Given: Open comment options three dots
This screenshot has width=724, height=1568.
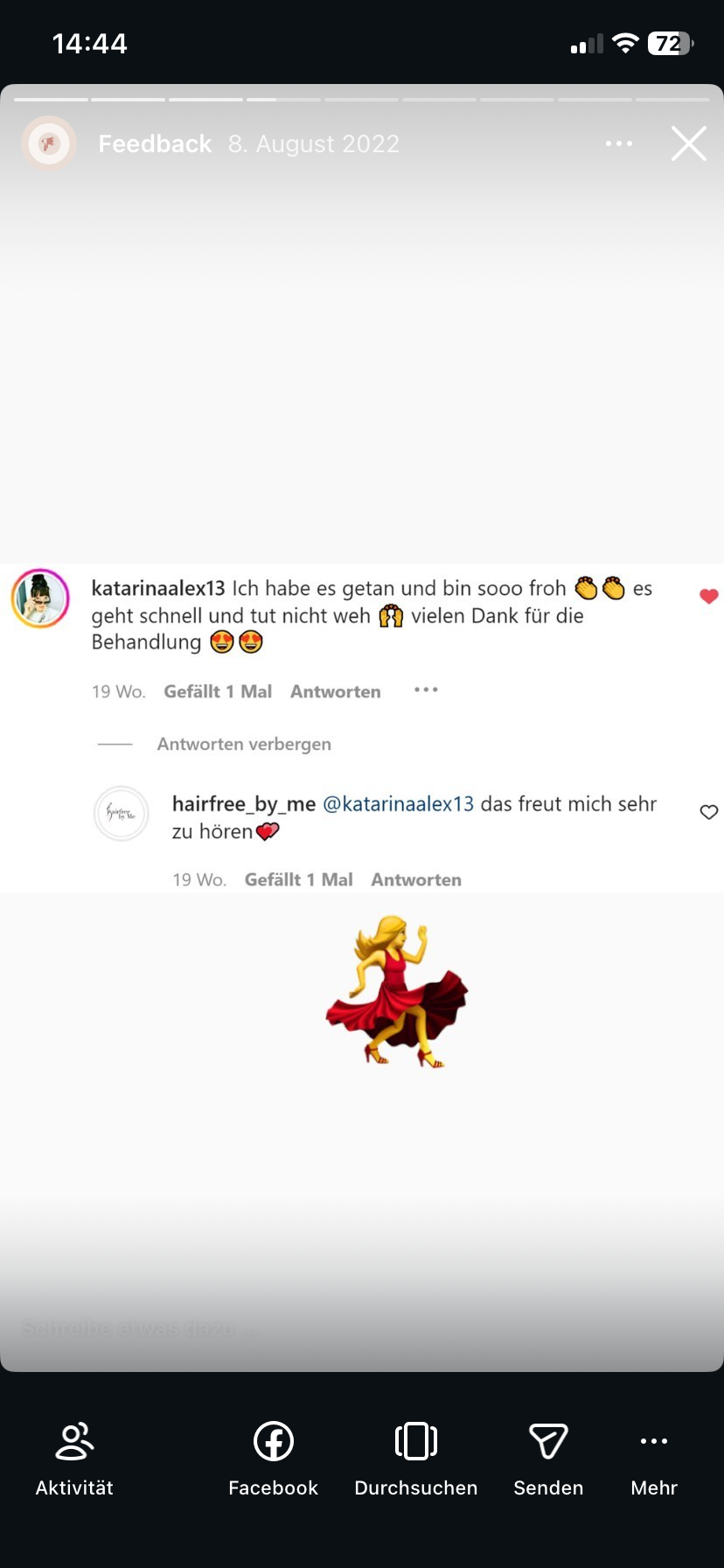Looking at the screenshot, I should [426, 690].
